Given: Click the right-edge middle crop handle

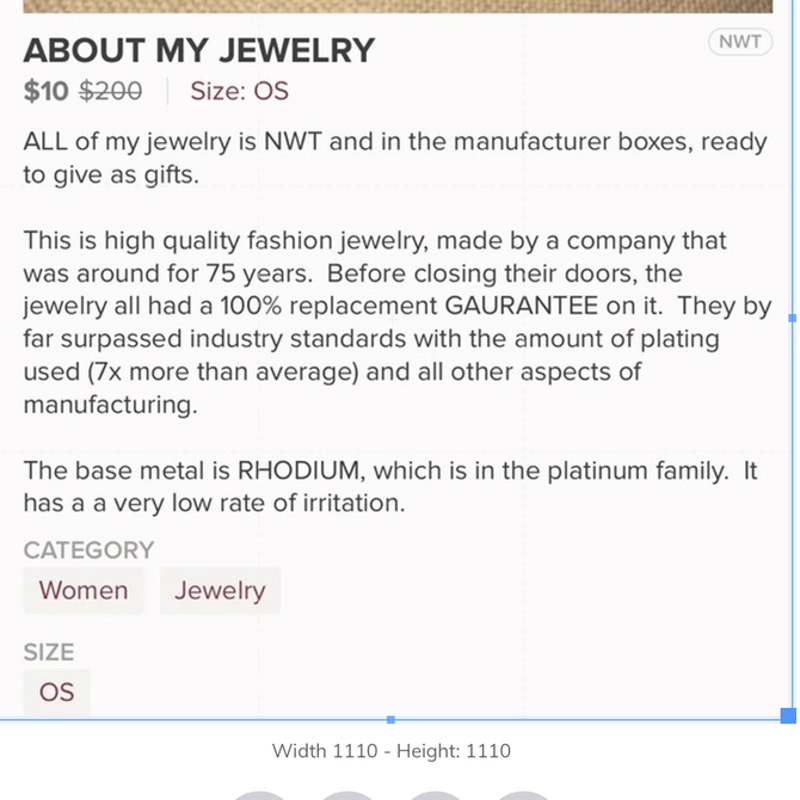Looking at the screenshot, I should click(x=792, y=318).
